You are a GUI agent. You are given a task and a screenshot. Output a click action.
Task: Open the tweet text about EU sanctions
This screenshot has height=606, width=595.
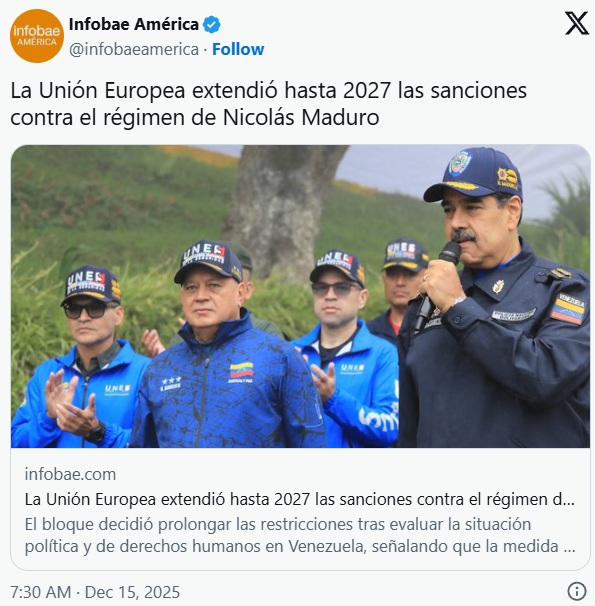pyautogui.click(x=269, y=104)
